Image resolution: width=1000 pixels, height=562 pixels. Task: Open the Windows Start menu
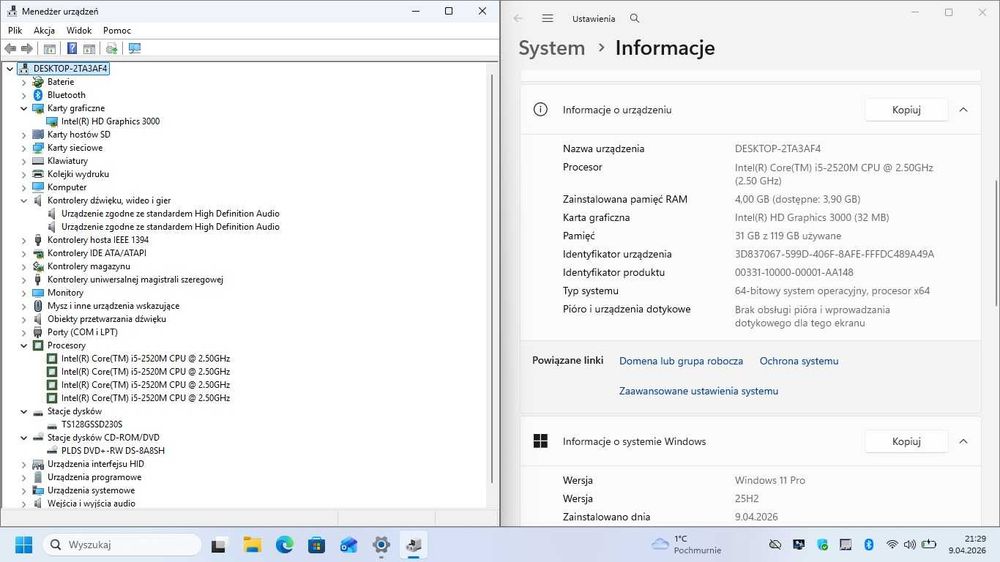coord(24,545)
